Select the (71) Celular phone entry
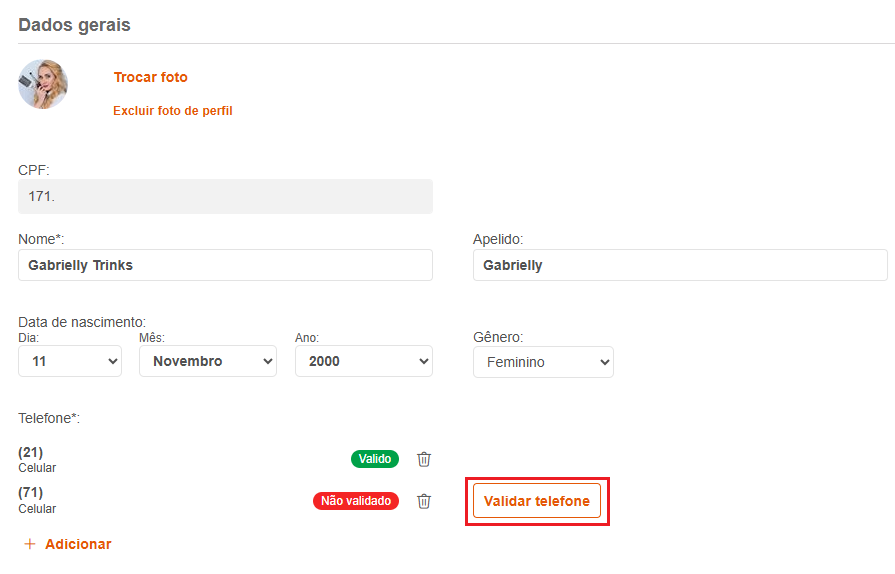 [x=37, y=500]
